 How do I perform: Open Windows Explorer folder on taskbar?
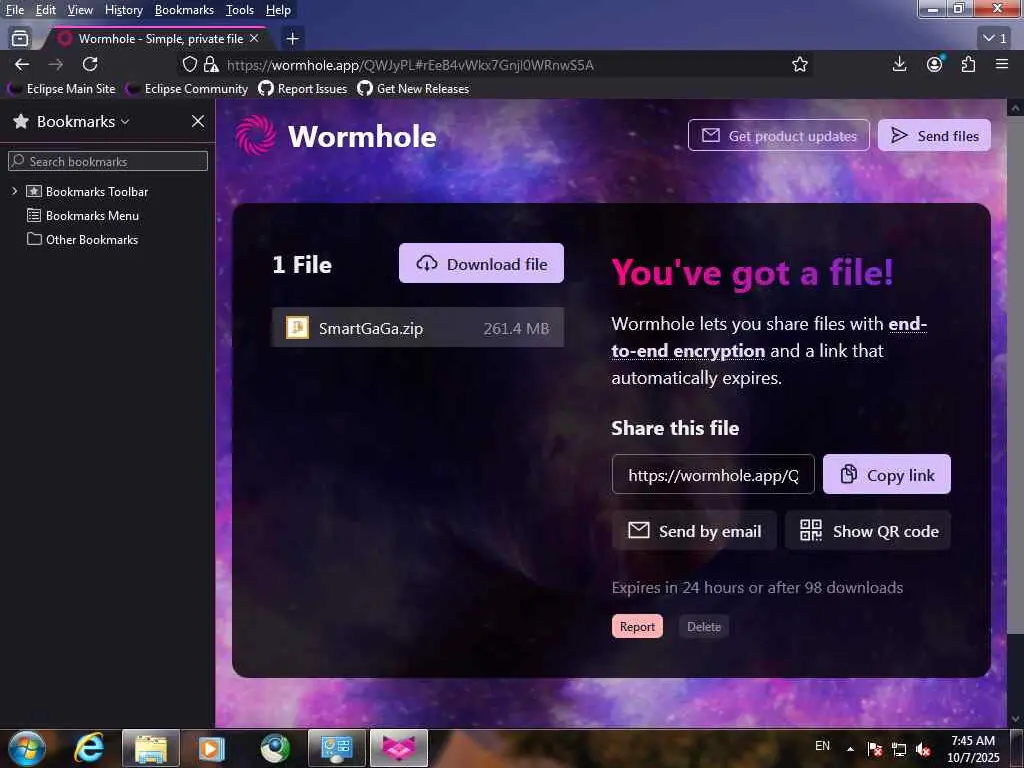151,748
